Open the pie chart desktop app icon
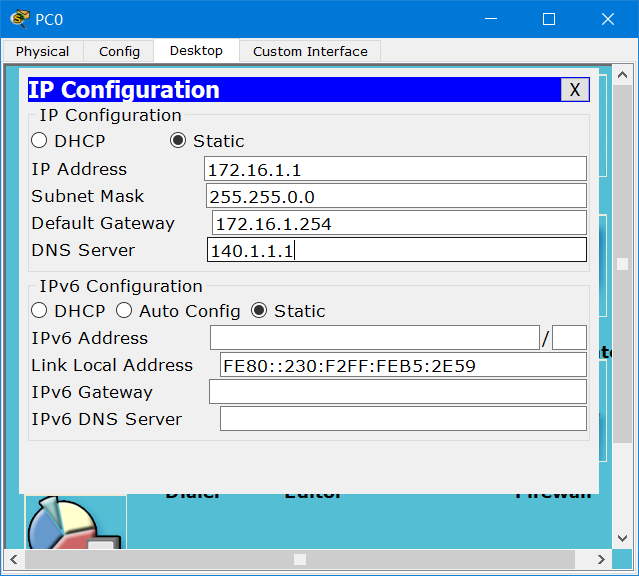This screenshot has height=576, width=639. 76,523
